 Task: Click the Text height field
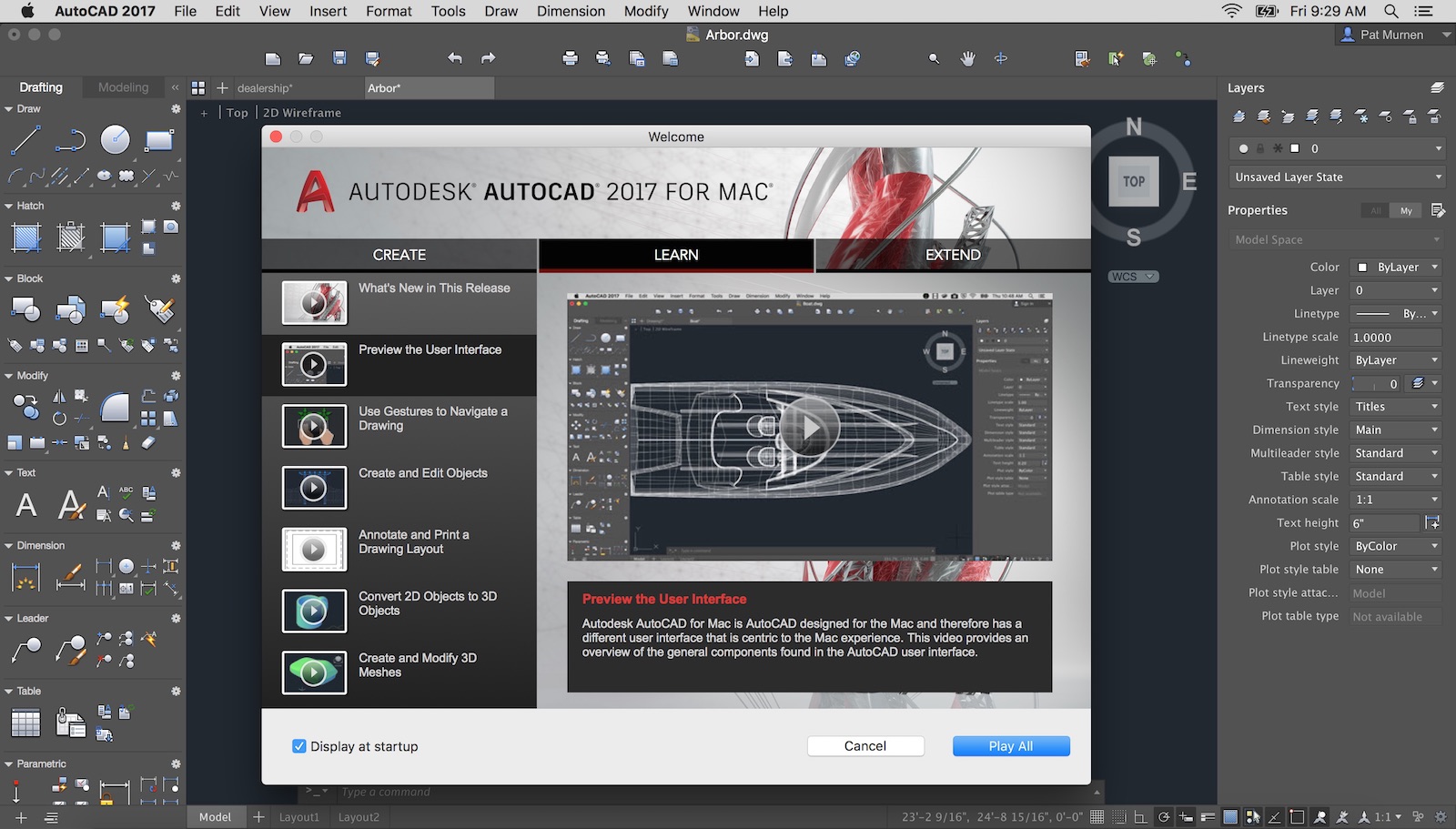(1385, 523)
